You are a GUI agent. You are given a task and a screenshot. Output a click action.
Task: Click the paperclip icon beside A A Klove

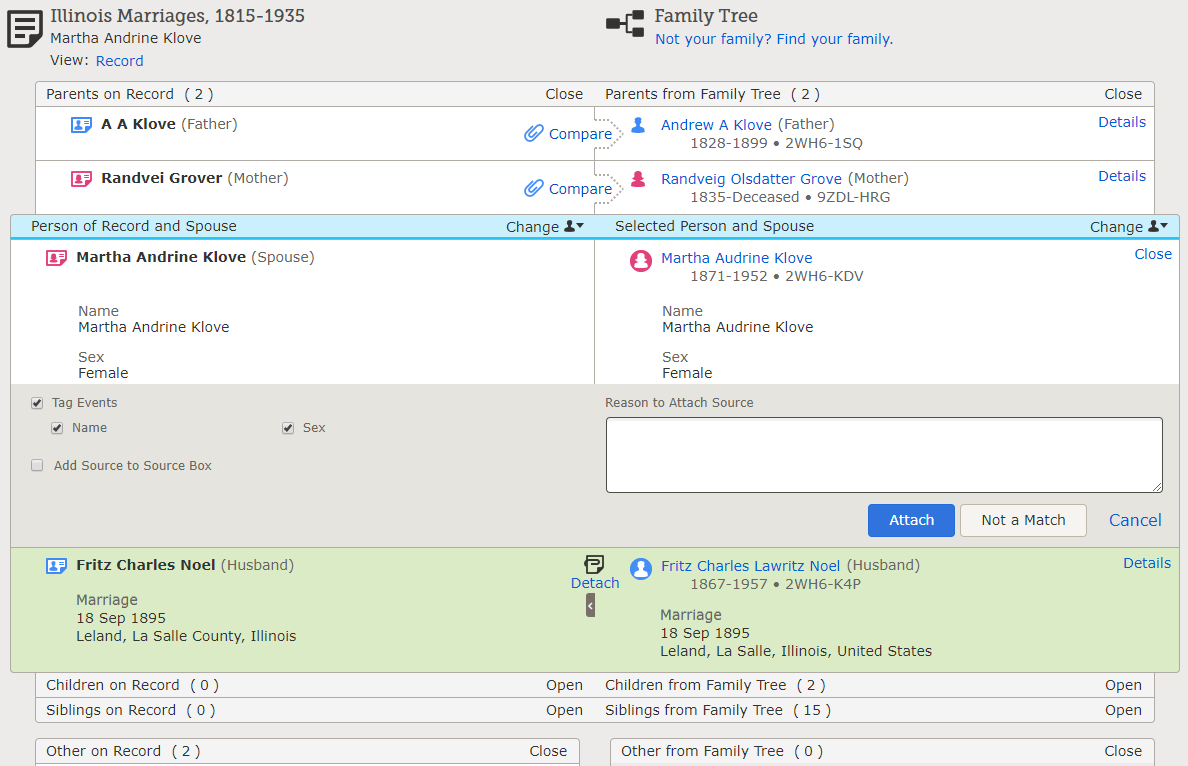point(534,134)
